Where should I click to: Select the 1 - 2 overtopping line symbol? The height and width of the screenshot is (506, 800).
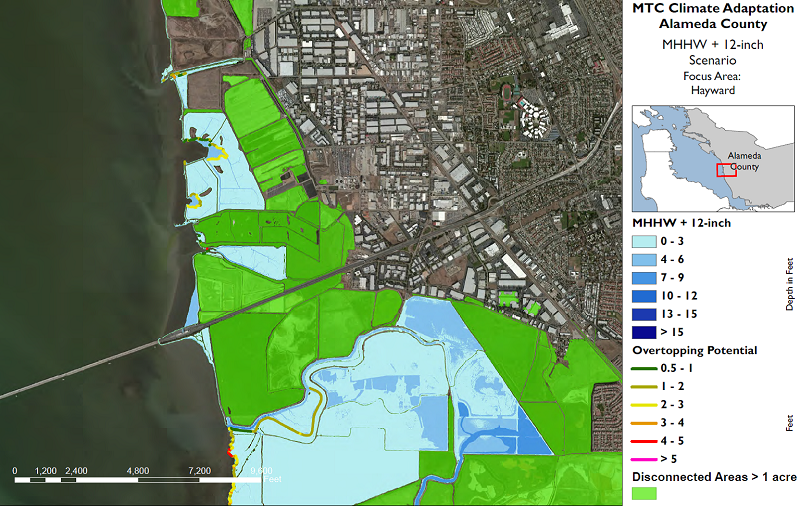pos(647,385)
